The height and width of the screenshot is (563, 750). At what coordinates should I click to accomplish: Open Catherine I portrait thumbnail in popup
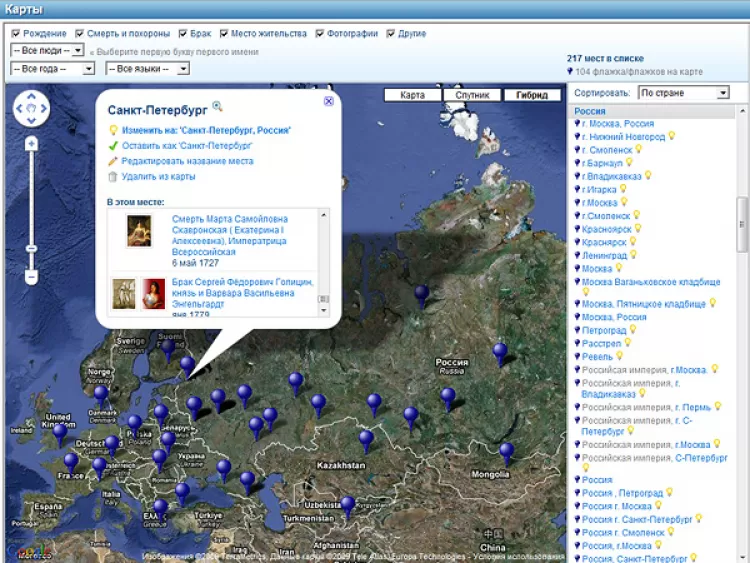click(139, 231)
